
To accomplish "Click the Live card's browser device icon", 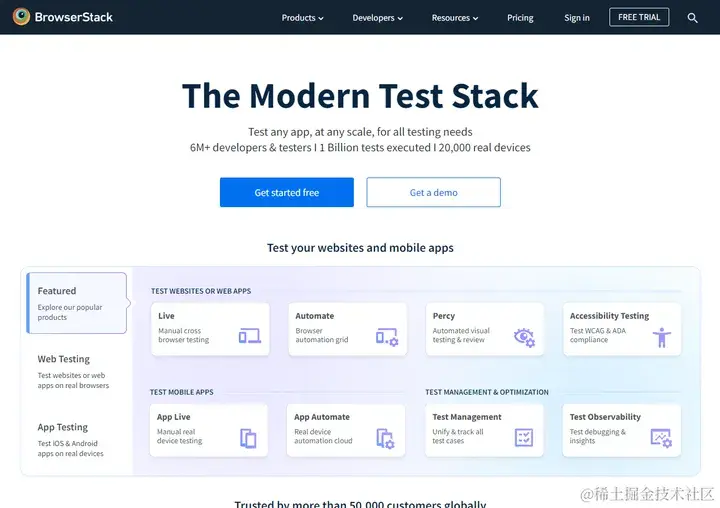I will tap(250, 336).
